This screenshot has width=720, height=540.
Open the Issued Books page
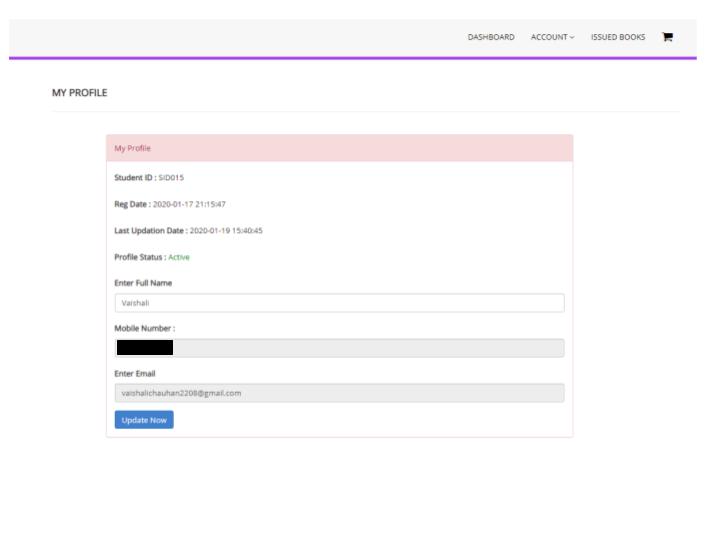pyautogui.click(x=618, y=37)
